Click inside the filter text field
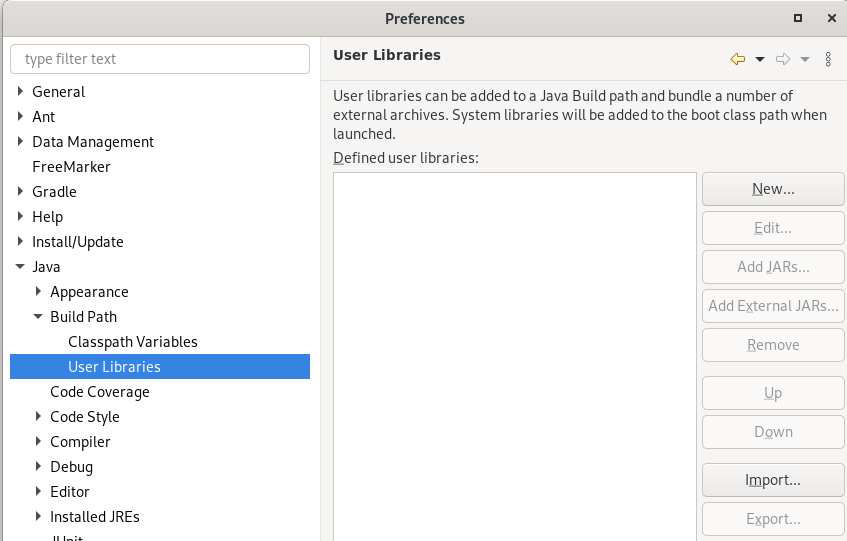Screen dimensions: 847x541 (160, 59)
